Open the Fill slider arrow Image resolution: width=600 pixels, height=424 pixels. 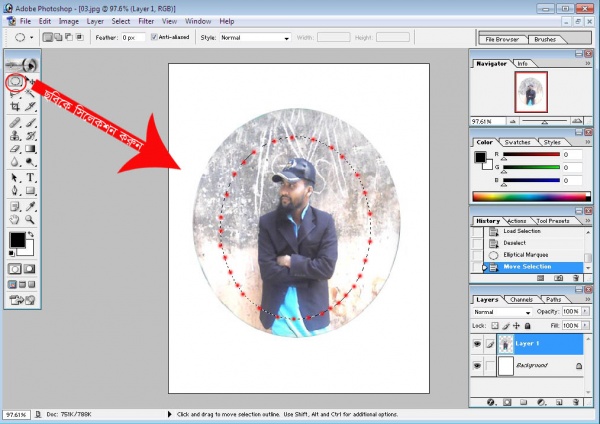[585, 325]
